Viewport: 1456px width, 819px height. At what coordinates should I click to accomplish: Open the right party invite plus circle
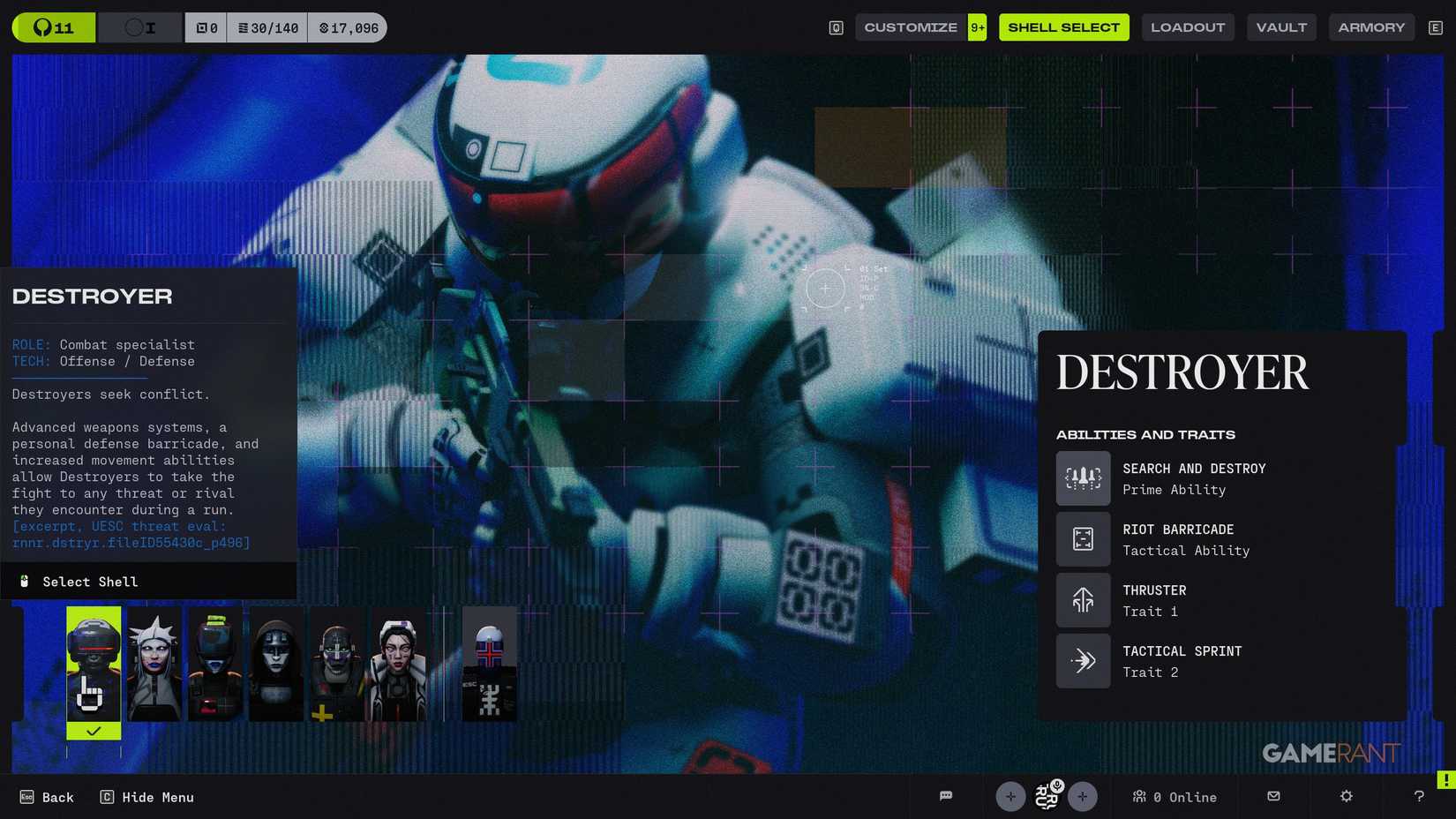coord(1083,797)
